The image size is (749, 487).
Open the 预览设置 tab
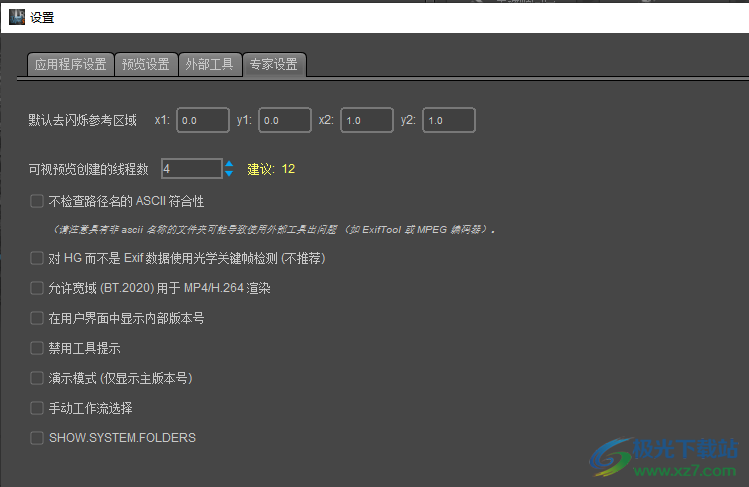146,64
